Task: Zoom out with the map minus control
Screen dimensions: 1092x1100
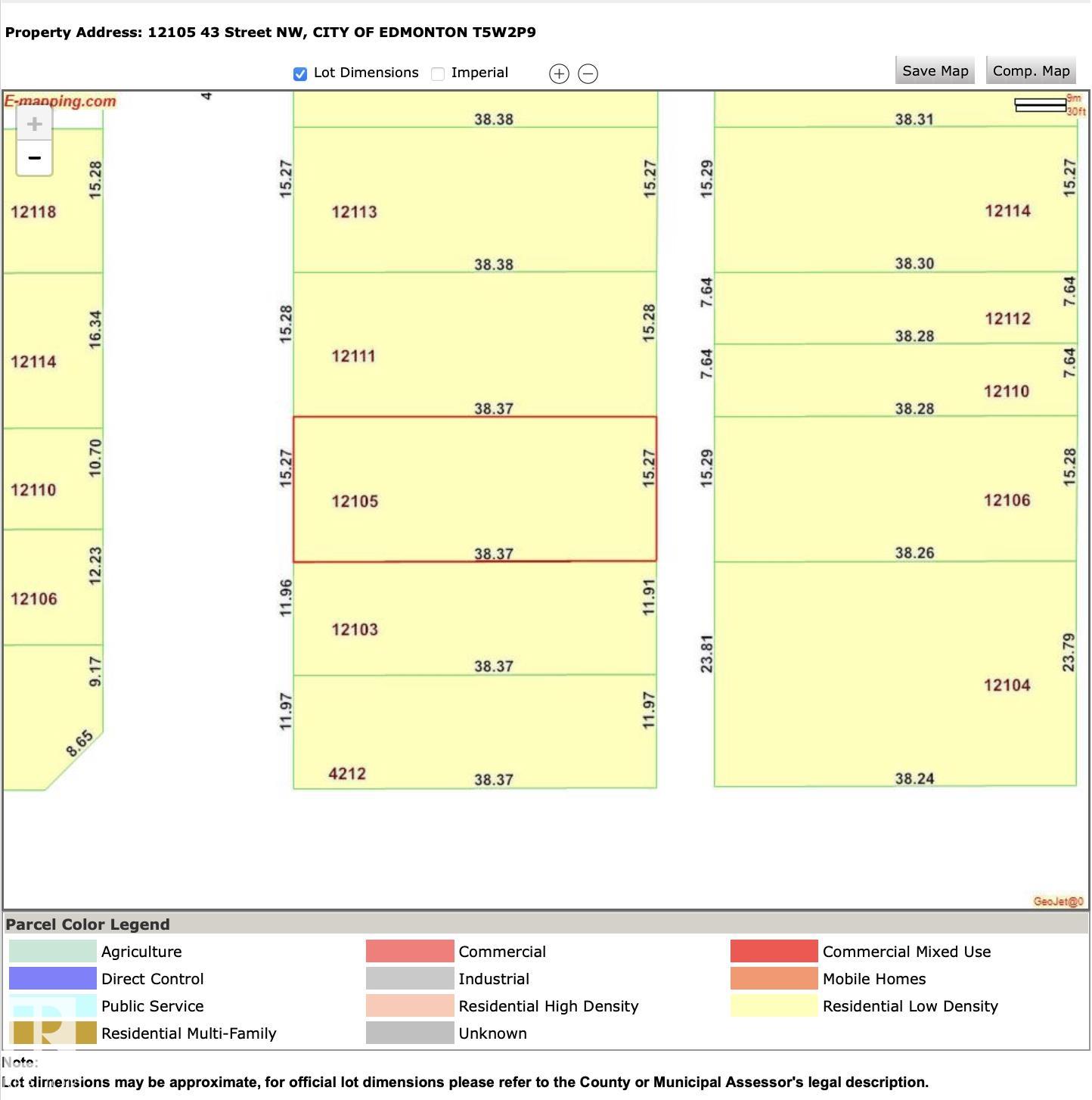Action: coord(34,158)
